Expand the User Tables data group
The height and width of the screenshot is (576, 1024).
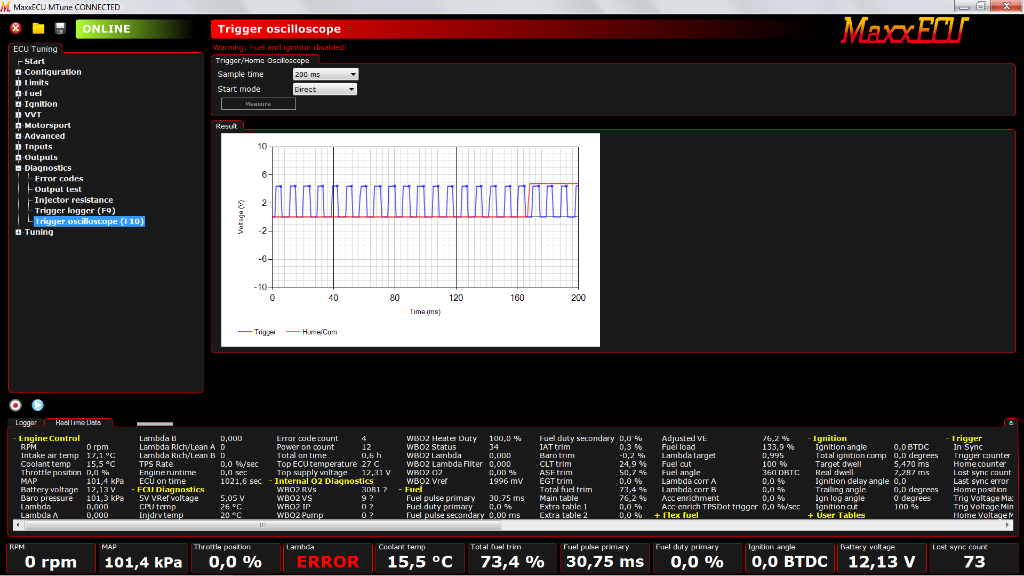(810, 515)
